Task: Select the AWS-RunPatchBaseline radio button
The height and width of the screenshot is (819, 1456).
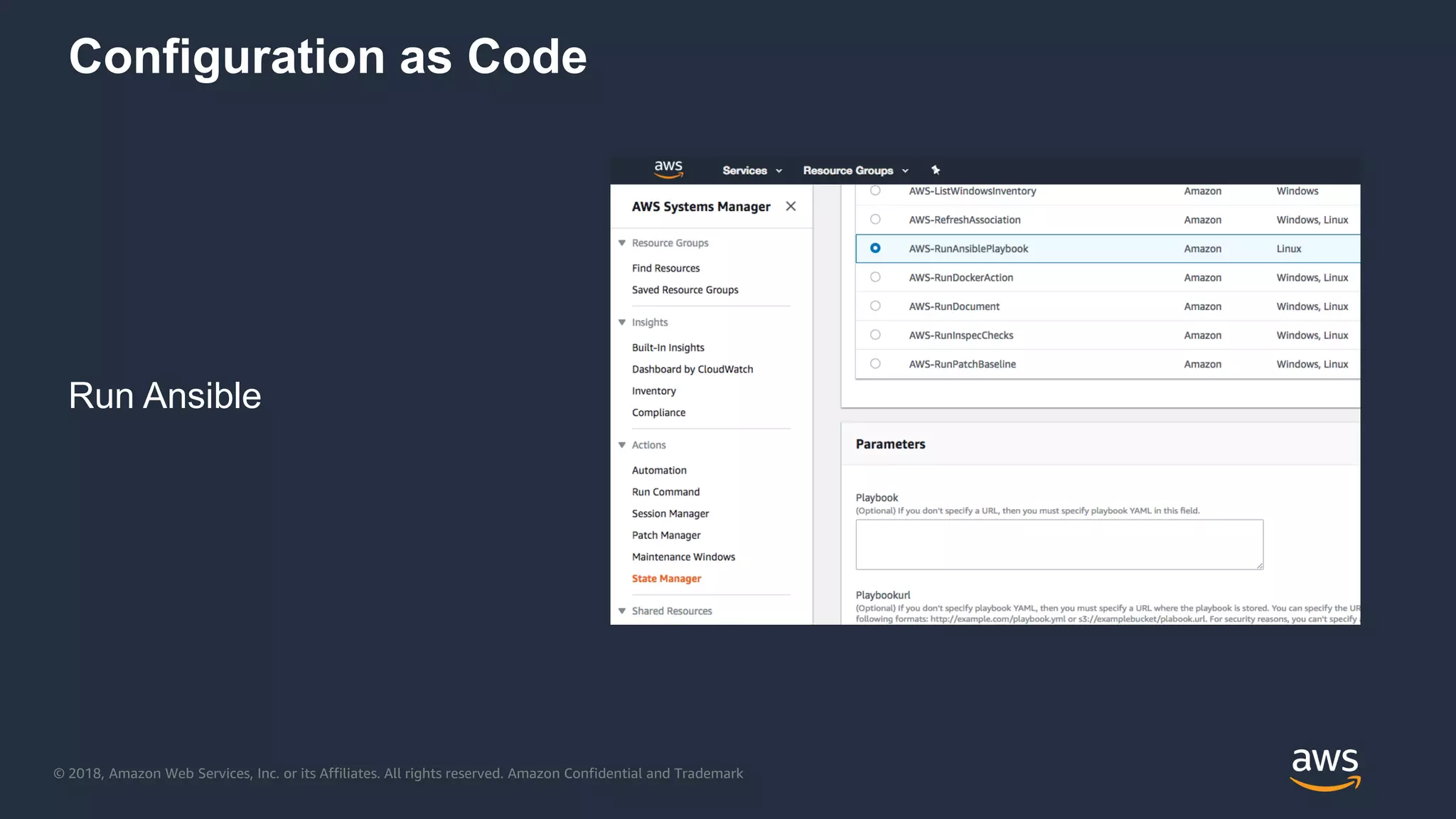Action: click(x=875, y=363)
